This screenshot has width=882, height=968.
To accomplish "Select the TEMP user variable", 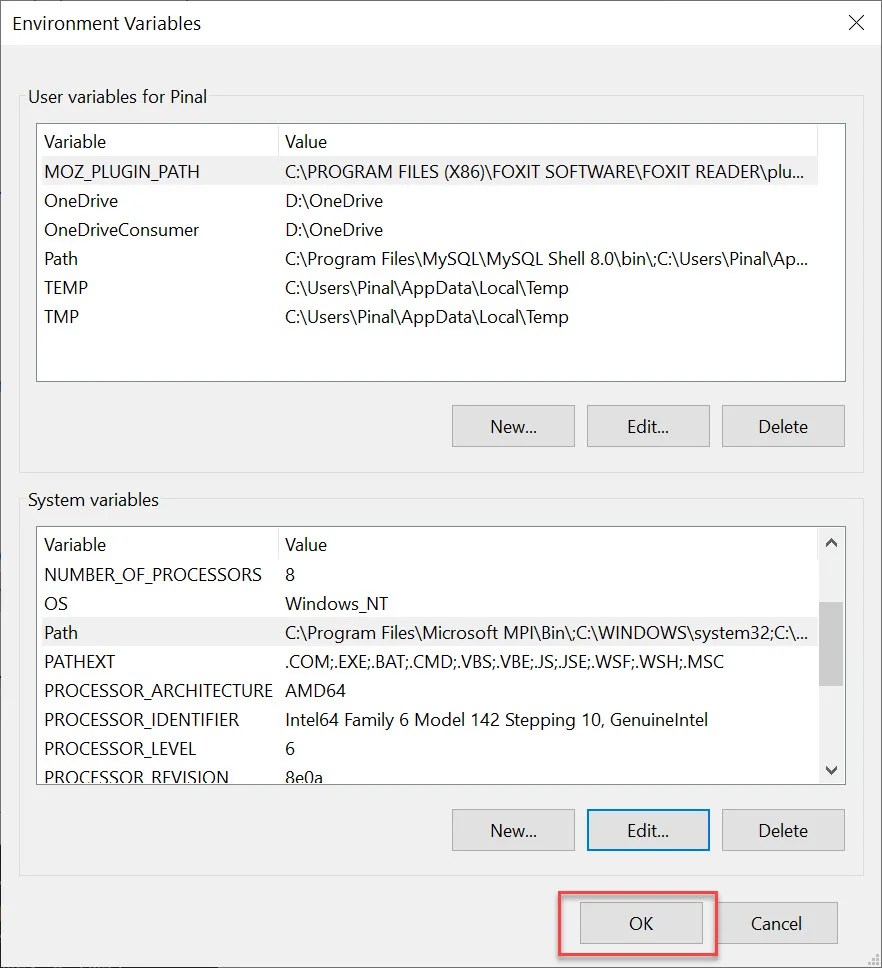I will (66, 287).
